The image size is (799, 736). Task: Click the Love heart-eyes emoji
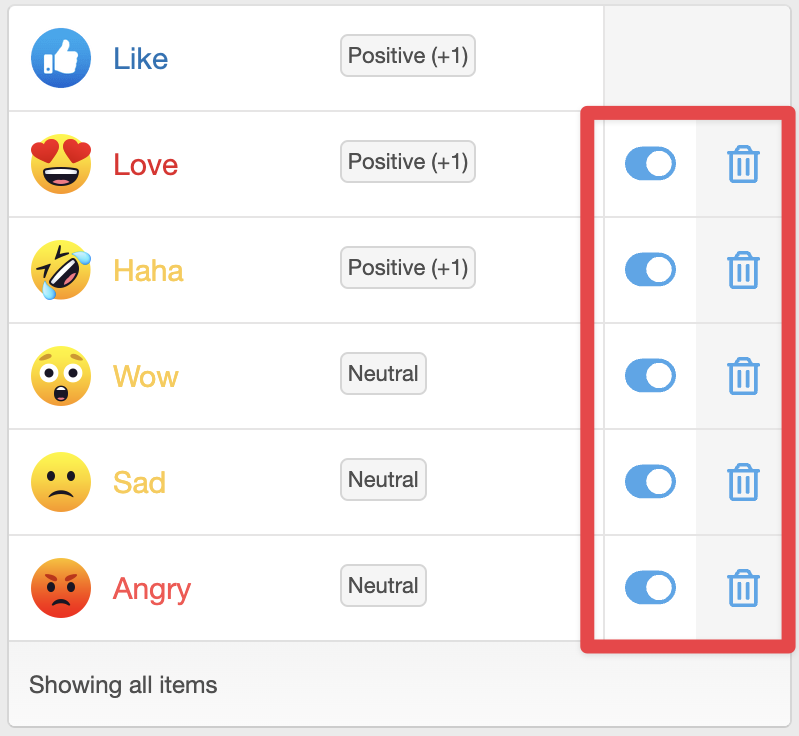(x=61, y=164)
